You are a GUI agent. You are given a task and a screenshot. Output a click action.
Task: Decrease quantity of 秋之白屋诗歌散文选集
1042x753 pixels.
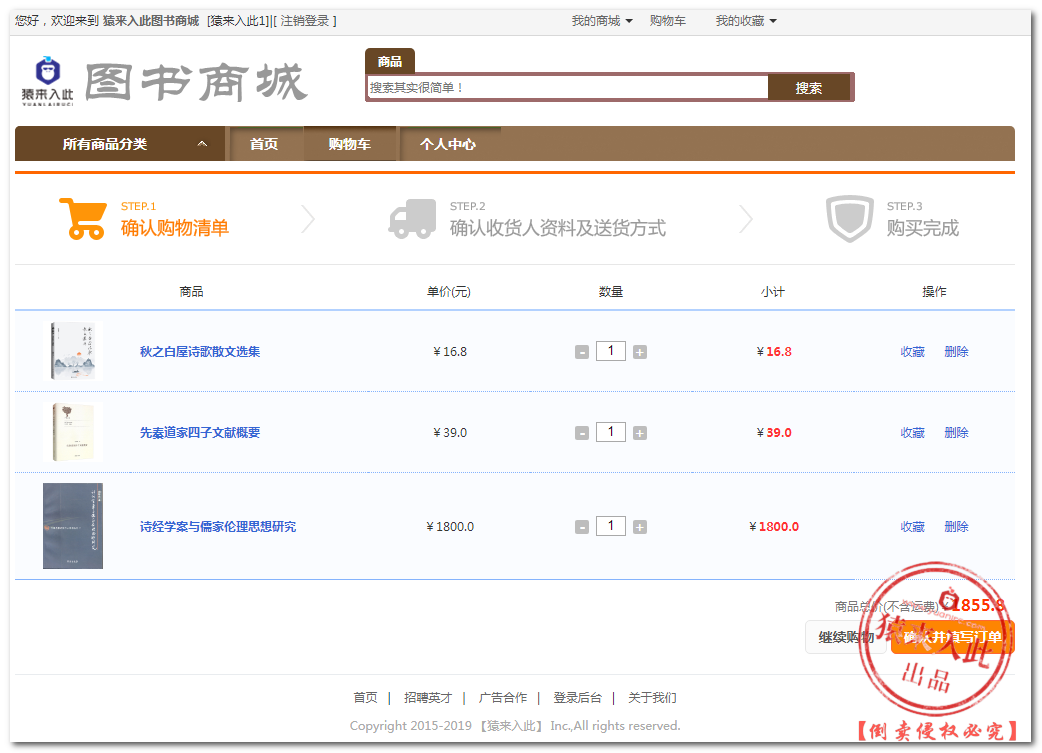coord(582,352)
